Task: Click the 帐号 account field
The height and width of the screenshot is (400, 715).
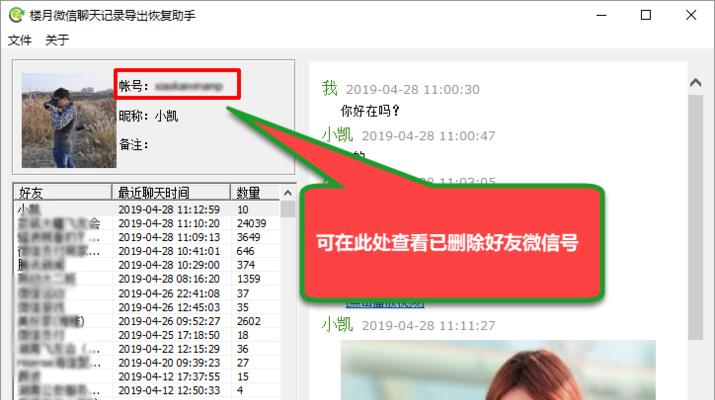Action: (x=177, y=84)
